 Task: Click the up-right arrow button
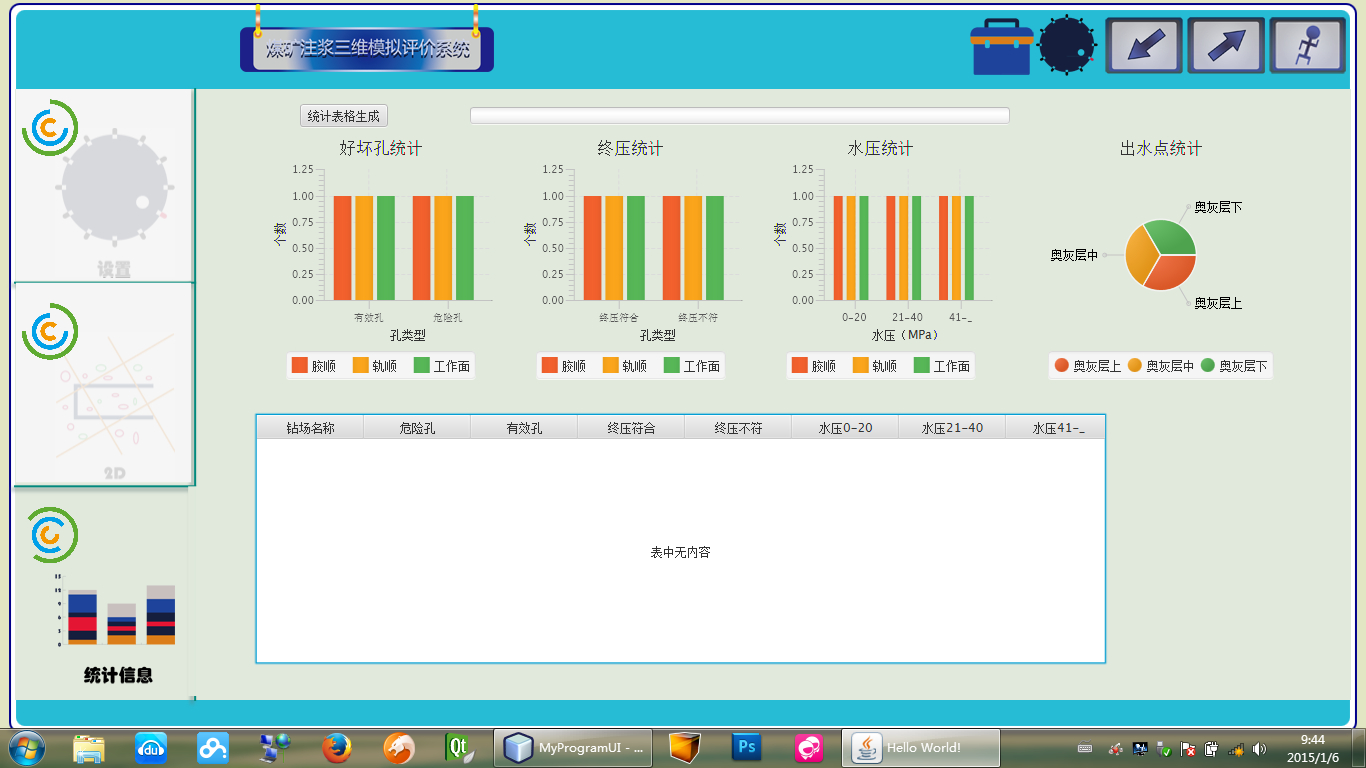click(1226, 46)
